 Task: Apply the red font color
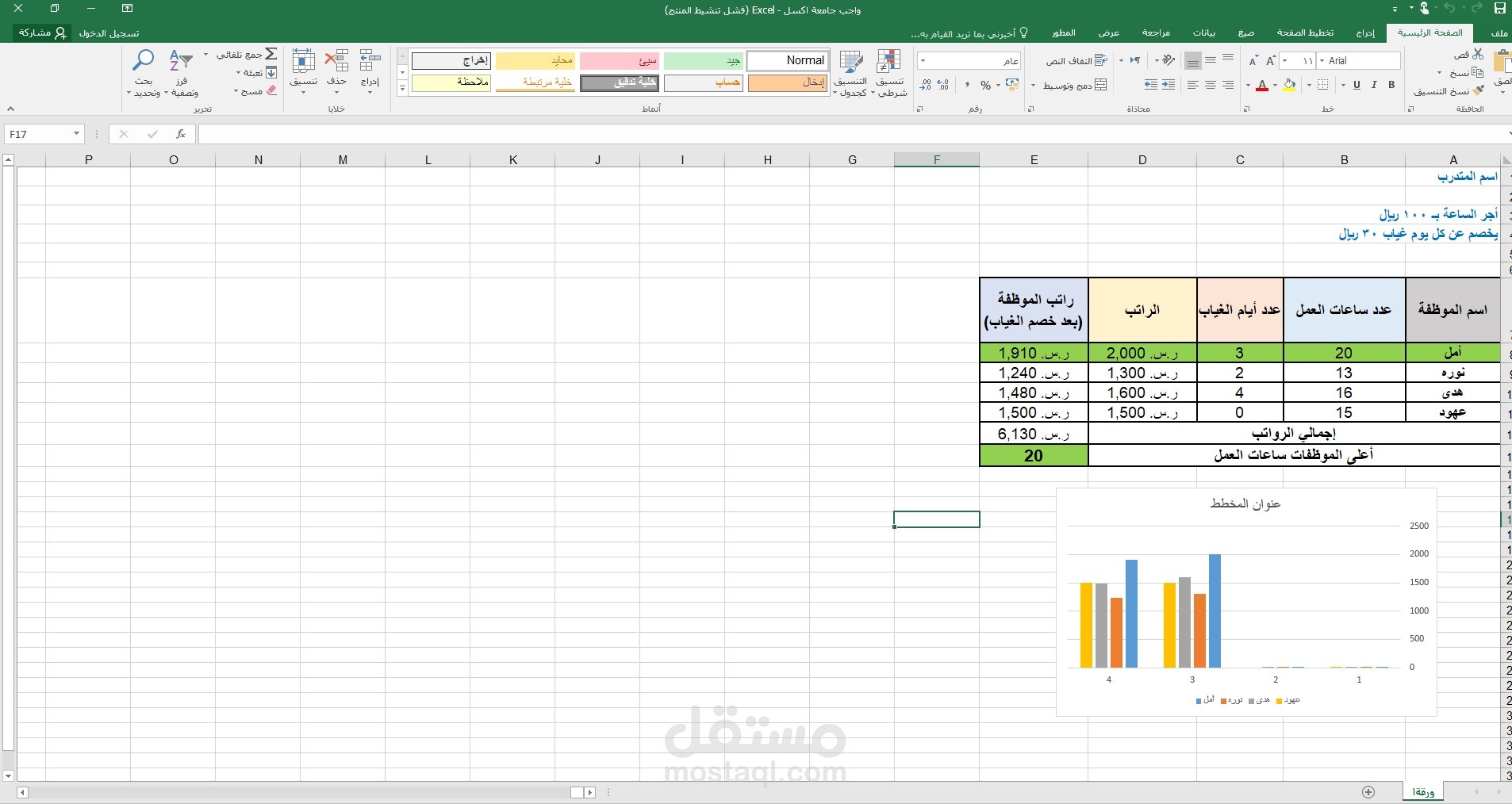coord(1262,85)
